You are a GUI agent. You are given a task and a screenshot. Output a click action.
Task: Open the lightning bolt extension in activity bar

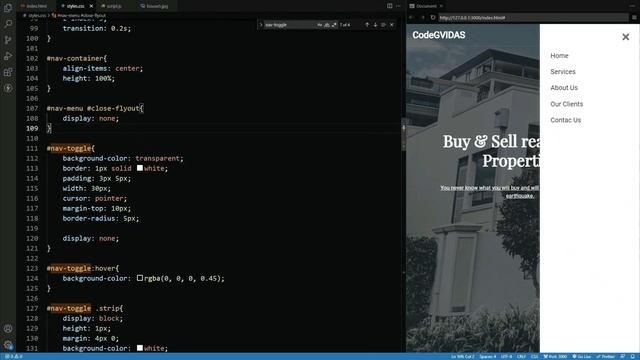pos(8,88)
